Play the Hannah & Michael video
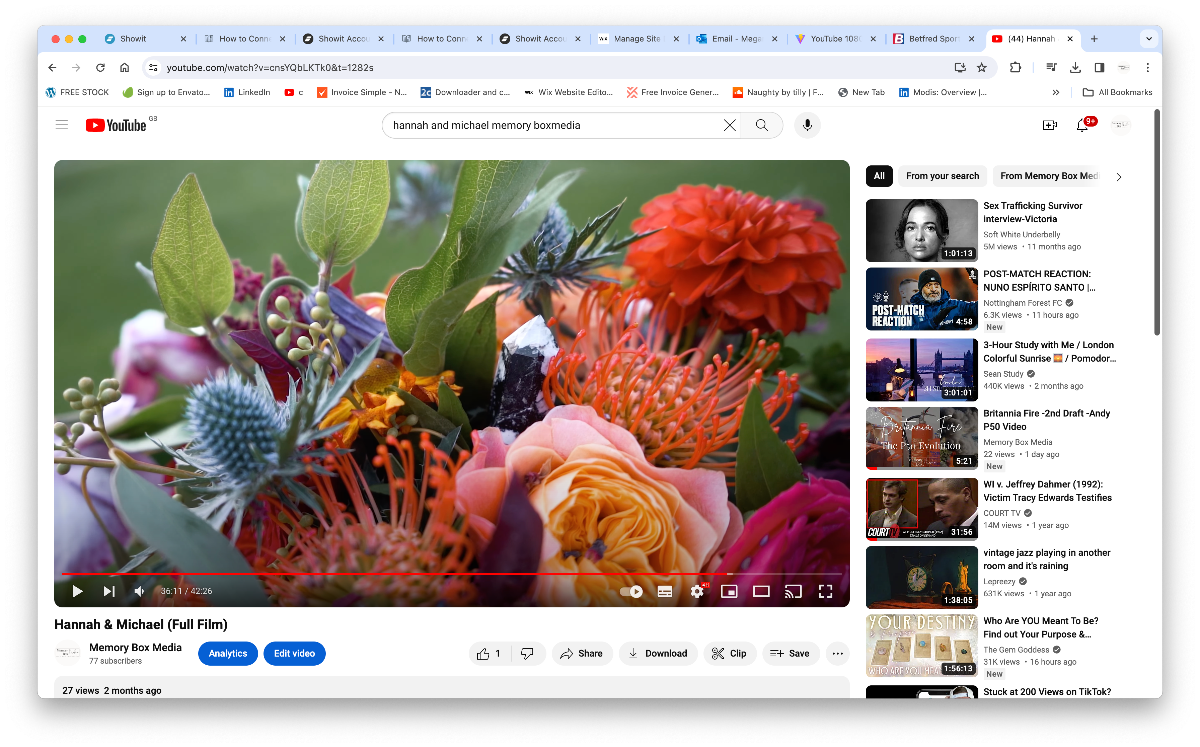 [77, 591]
